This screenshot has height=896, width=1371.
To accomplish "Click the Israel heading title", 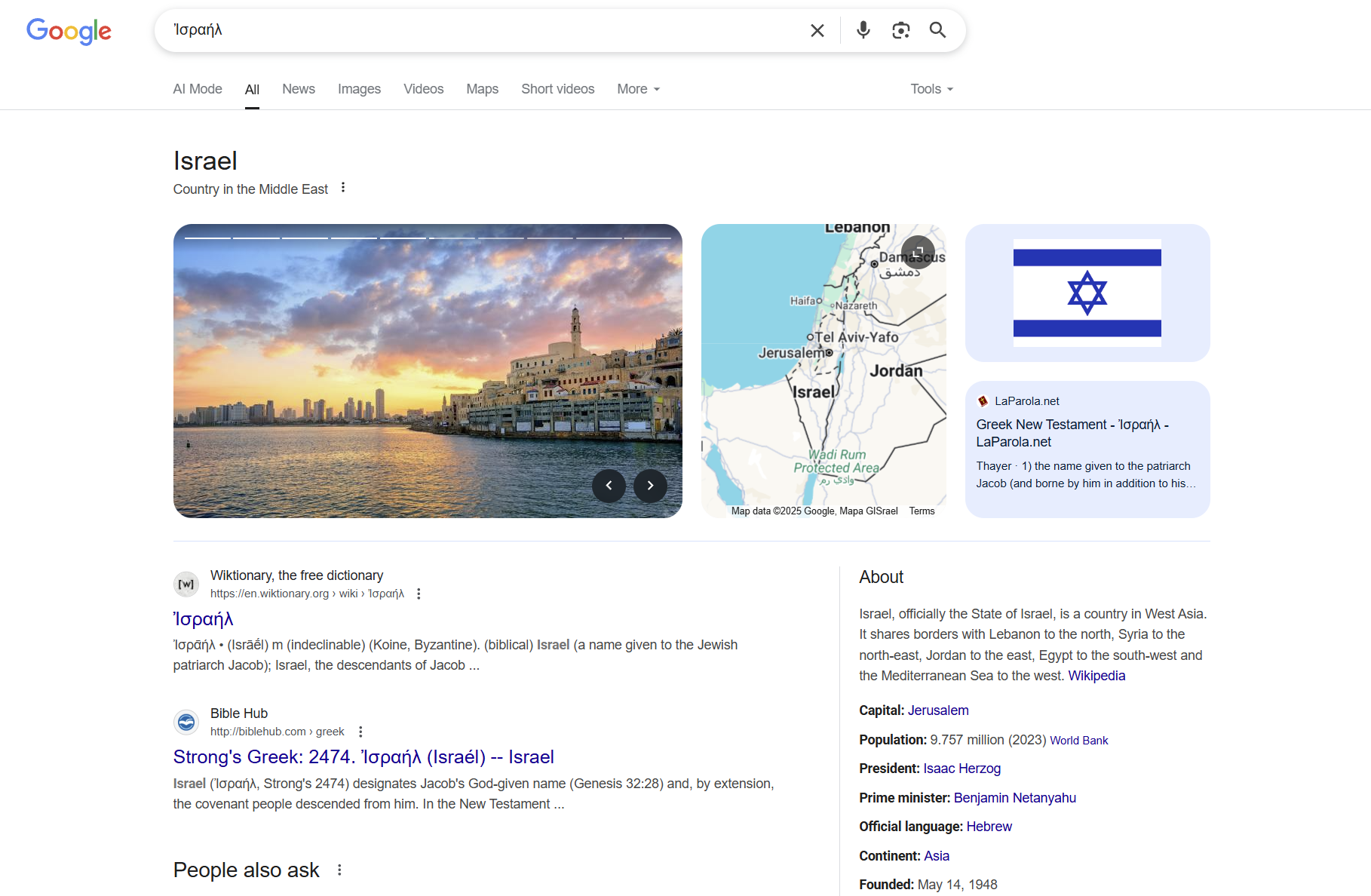I will (205, 161).
